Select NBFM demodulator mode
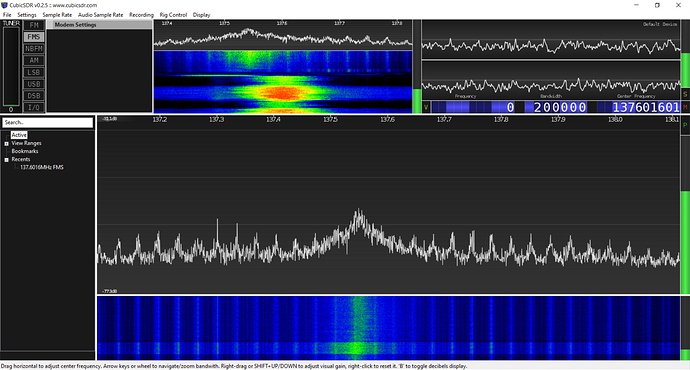This screenshot has height=370, width=690. 34,49
